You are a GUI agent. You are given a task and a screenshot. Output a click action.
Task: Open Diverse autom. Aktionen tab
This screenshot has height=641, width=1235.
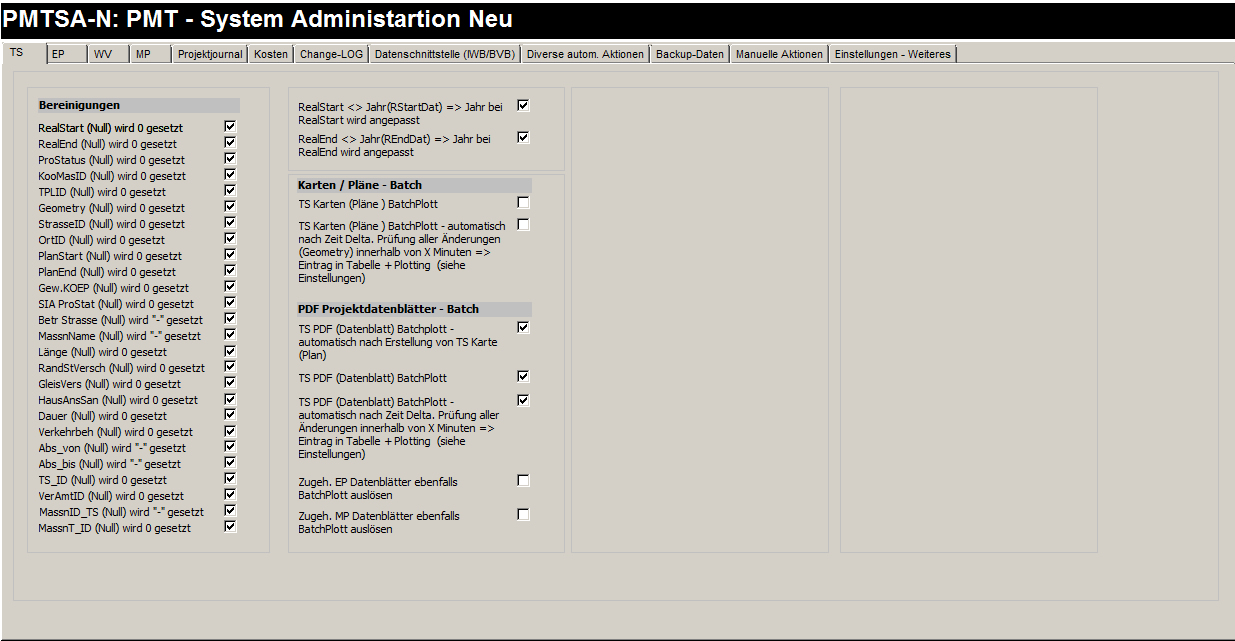[x=585, y=54]
